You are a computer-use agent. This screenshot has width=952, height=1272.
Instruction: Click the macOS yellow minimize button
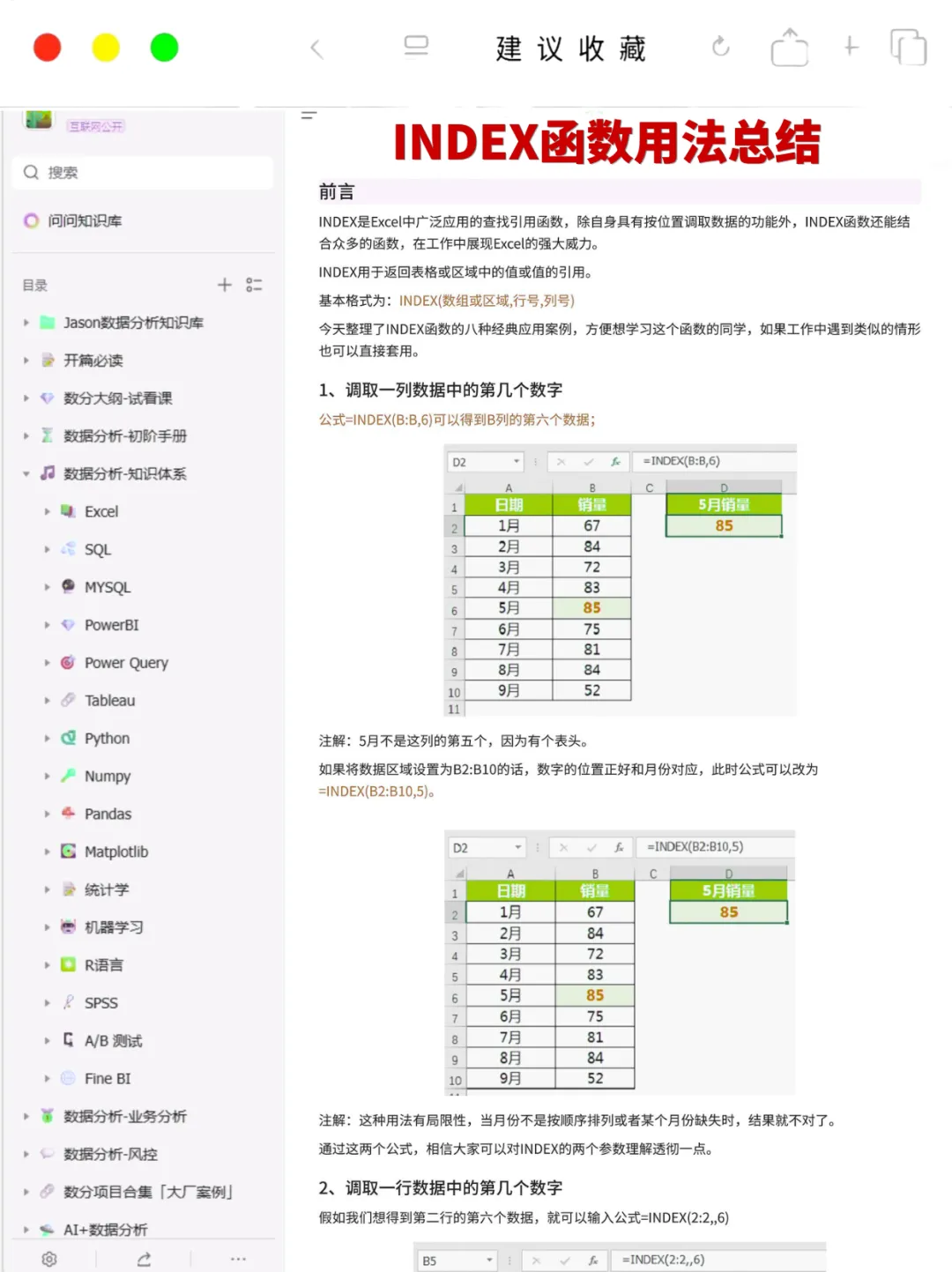106,47
